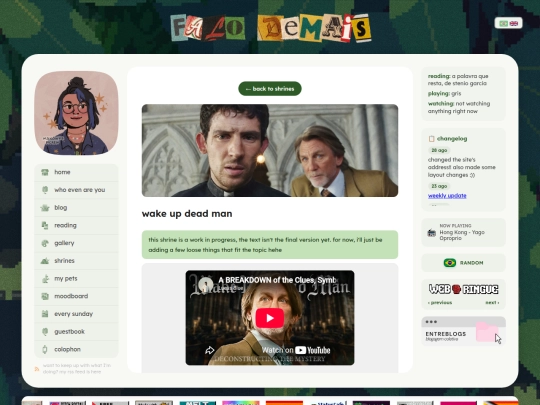
Task: Go to next webring site
Action: click(492, 303)
